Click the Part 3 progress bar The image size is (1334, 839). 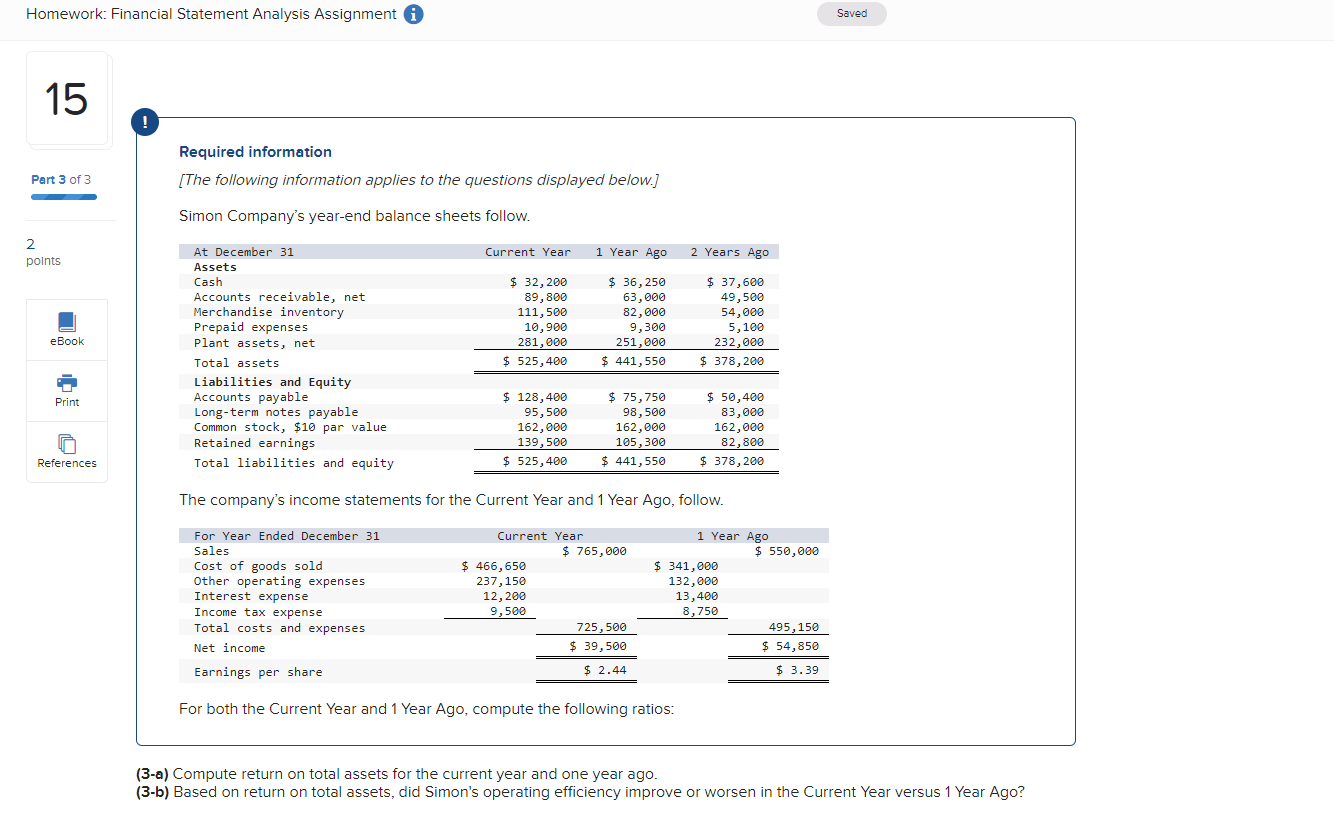[x=63, y=197]
